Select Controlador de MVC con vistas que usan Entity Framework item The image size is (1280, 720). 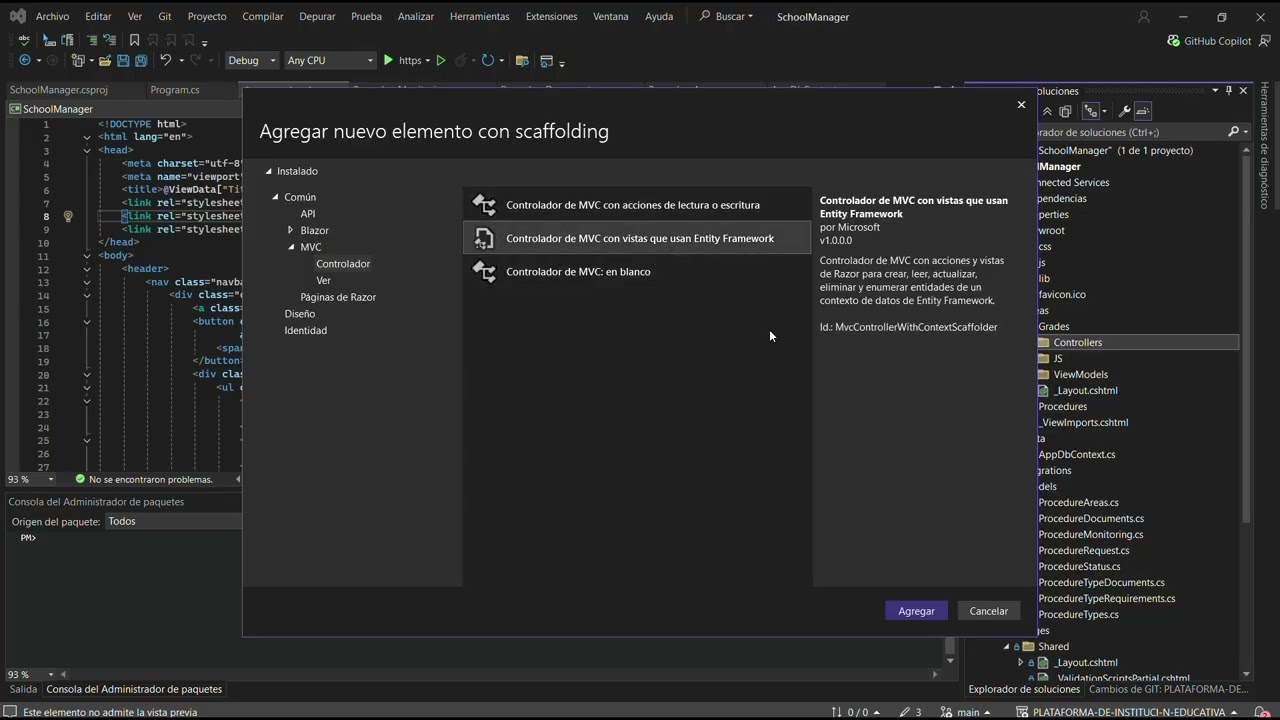pyautogui.click(x=637, y=238)
